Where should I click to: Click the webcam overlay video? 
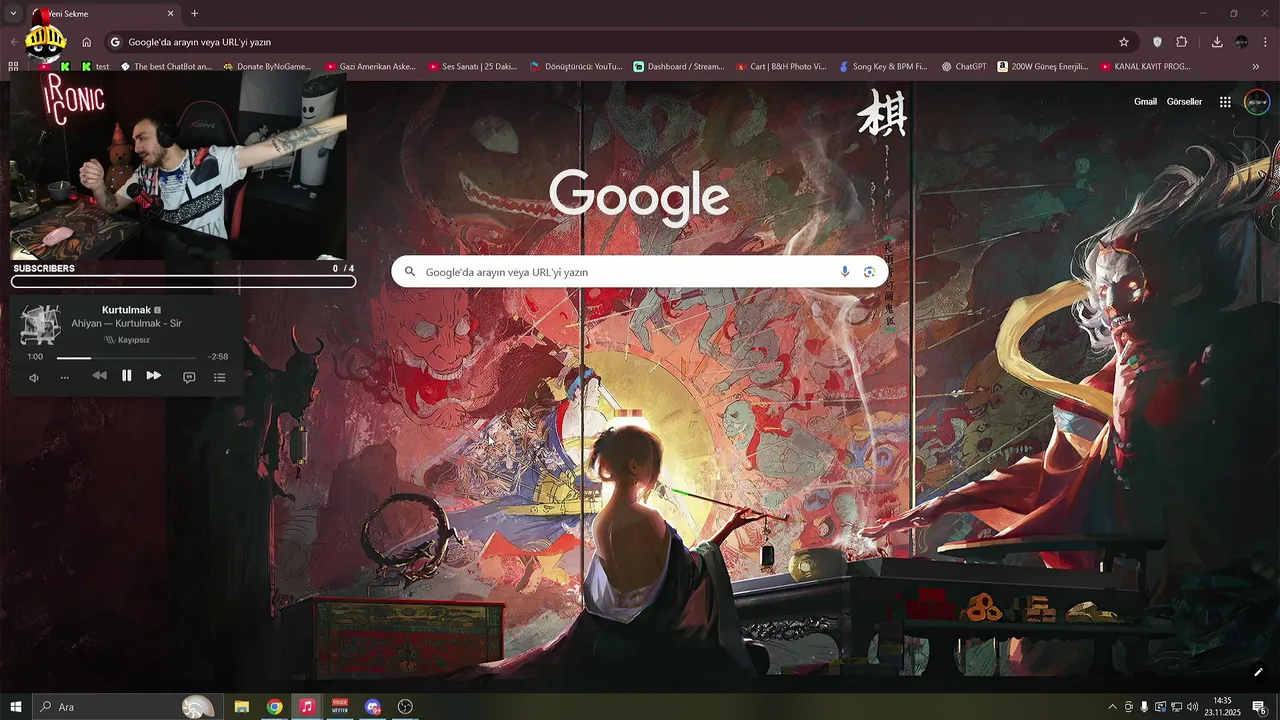[x=178, y=167]
